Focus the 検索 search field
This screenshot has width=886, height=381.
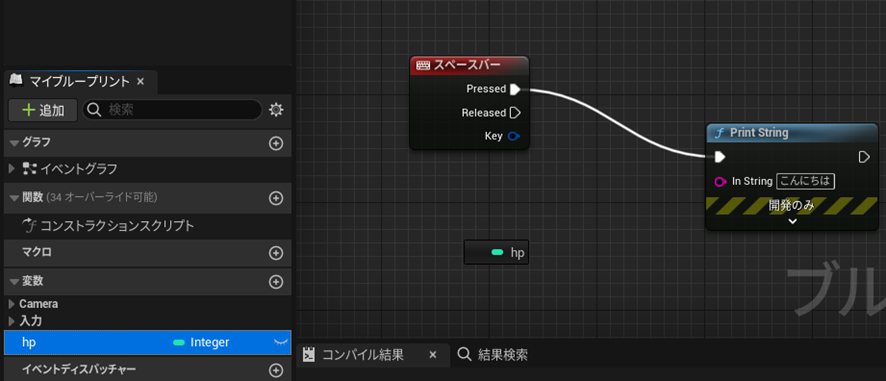tap(172, 110)
